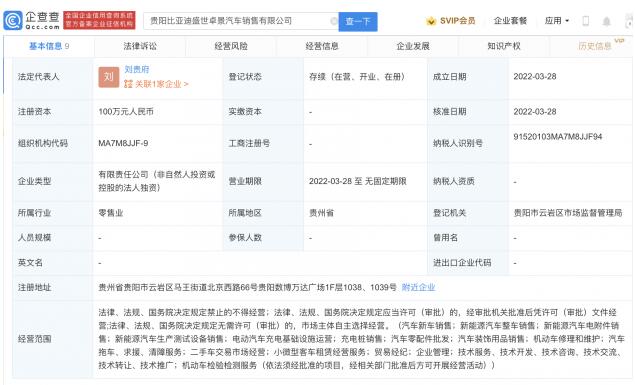Image resolution: width=635 pixels, height=385 pixels.
Task: Select the region value 贵州省
Action: [x=321, y=213]
